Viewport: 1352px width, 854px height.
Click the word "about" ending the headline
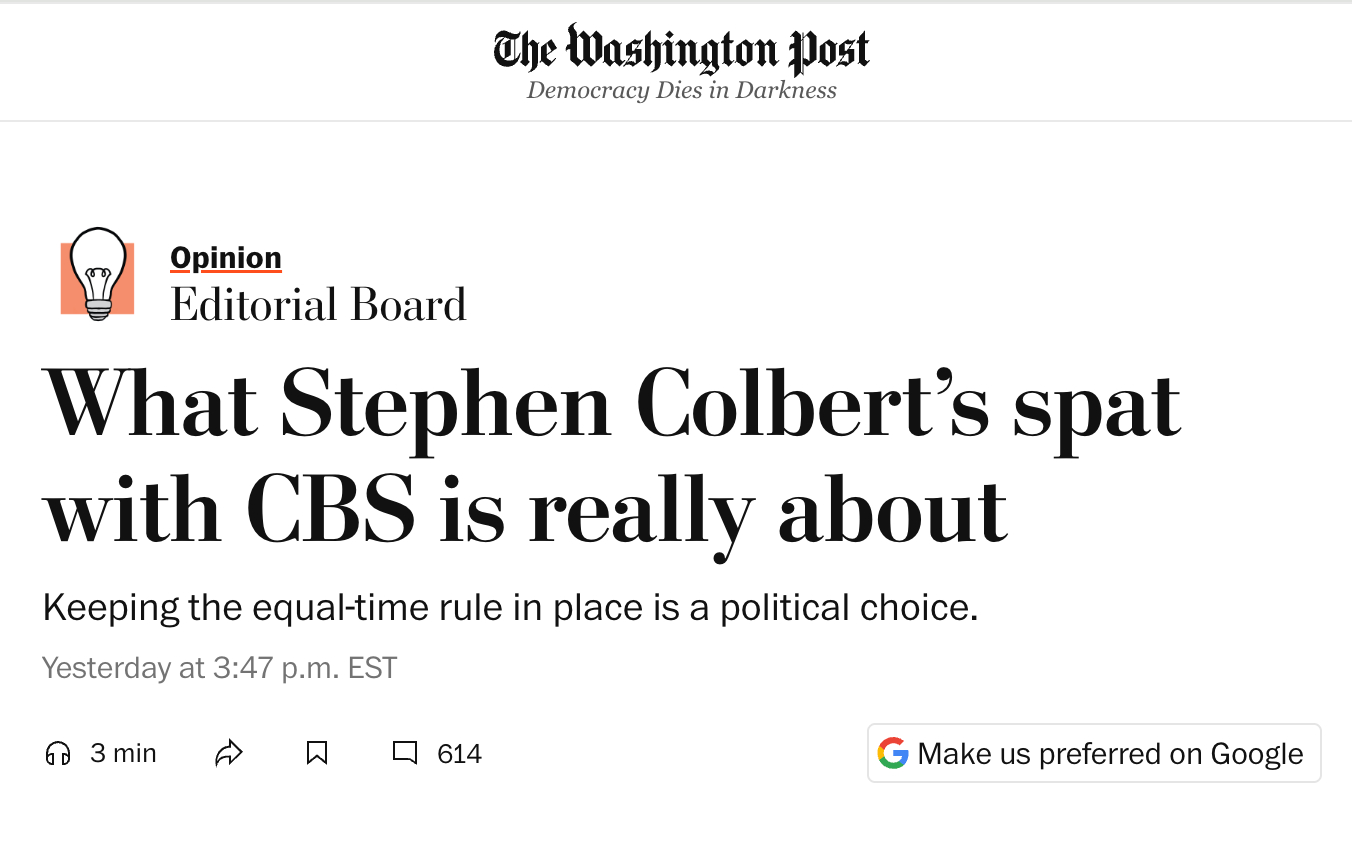891,510
